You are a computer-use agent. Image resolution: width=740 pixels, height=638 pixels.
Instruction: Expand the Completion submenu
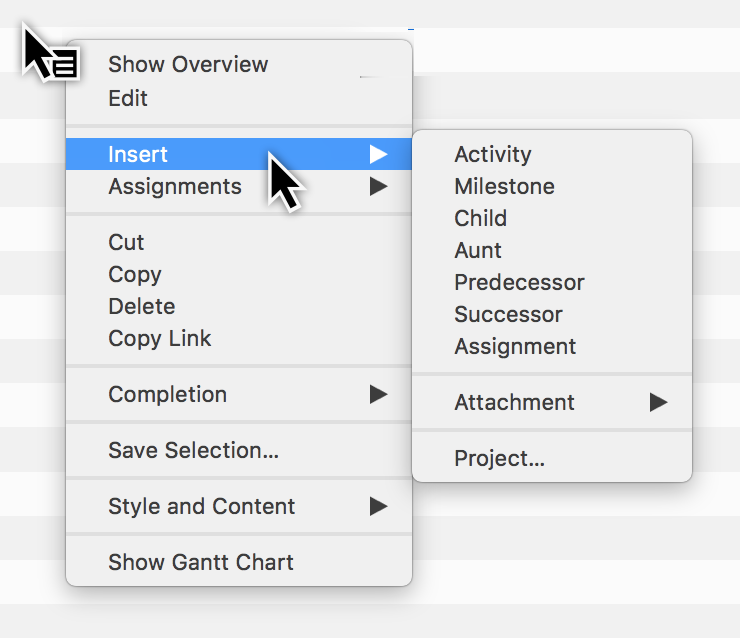click(x=167, y=395)
